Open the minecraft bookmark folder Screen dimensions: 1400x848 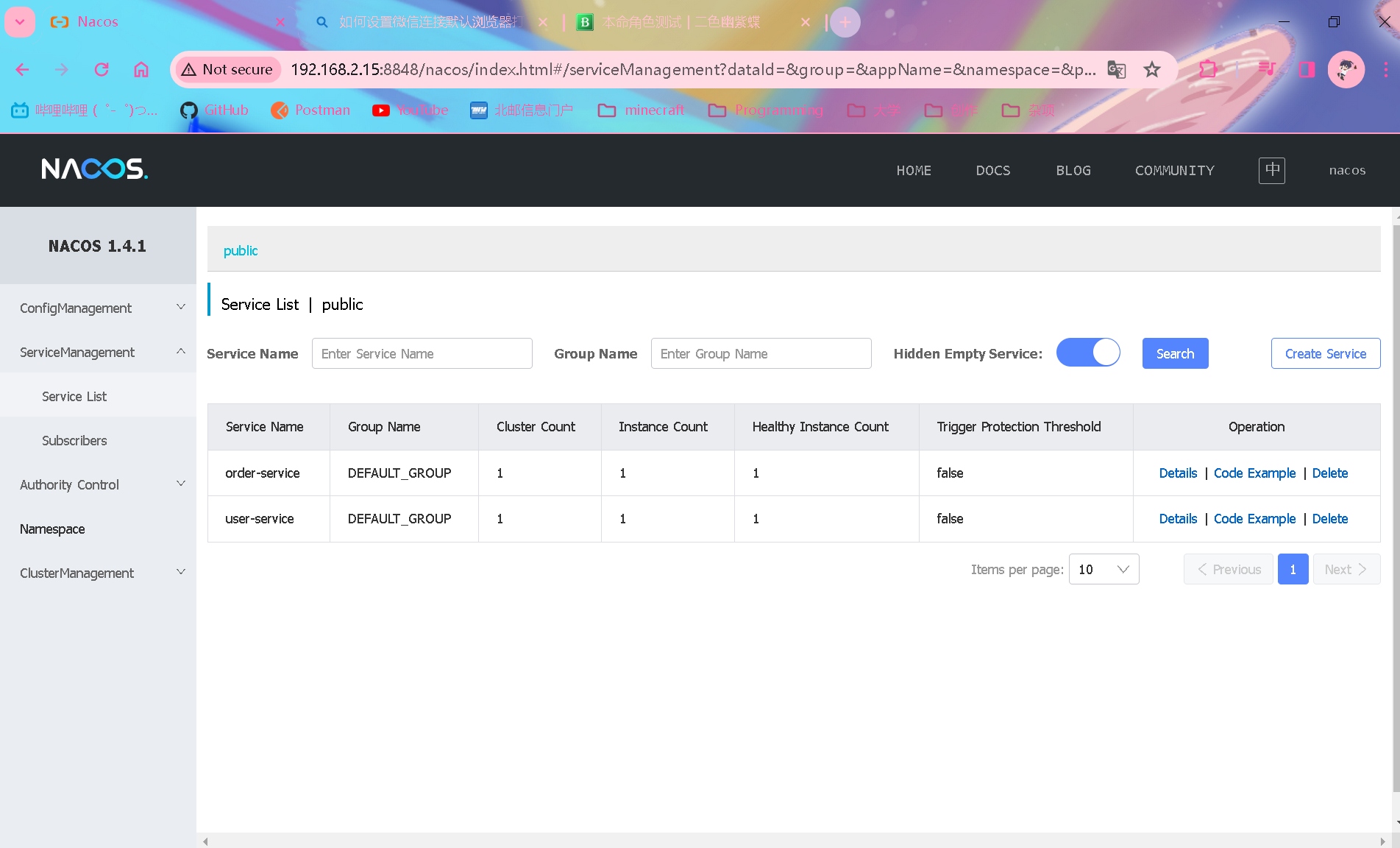pyautogui.click(x=641, y=110)
